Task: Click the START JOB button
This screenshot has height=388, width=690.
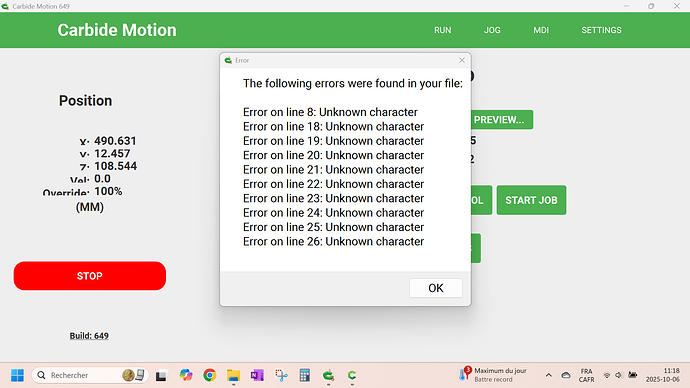Action: 531,200
